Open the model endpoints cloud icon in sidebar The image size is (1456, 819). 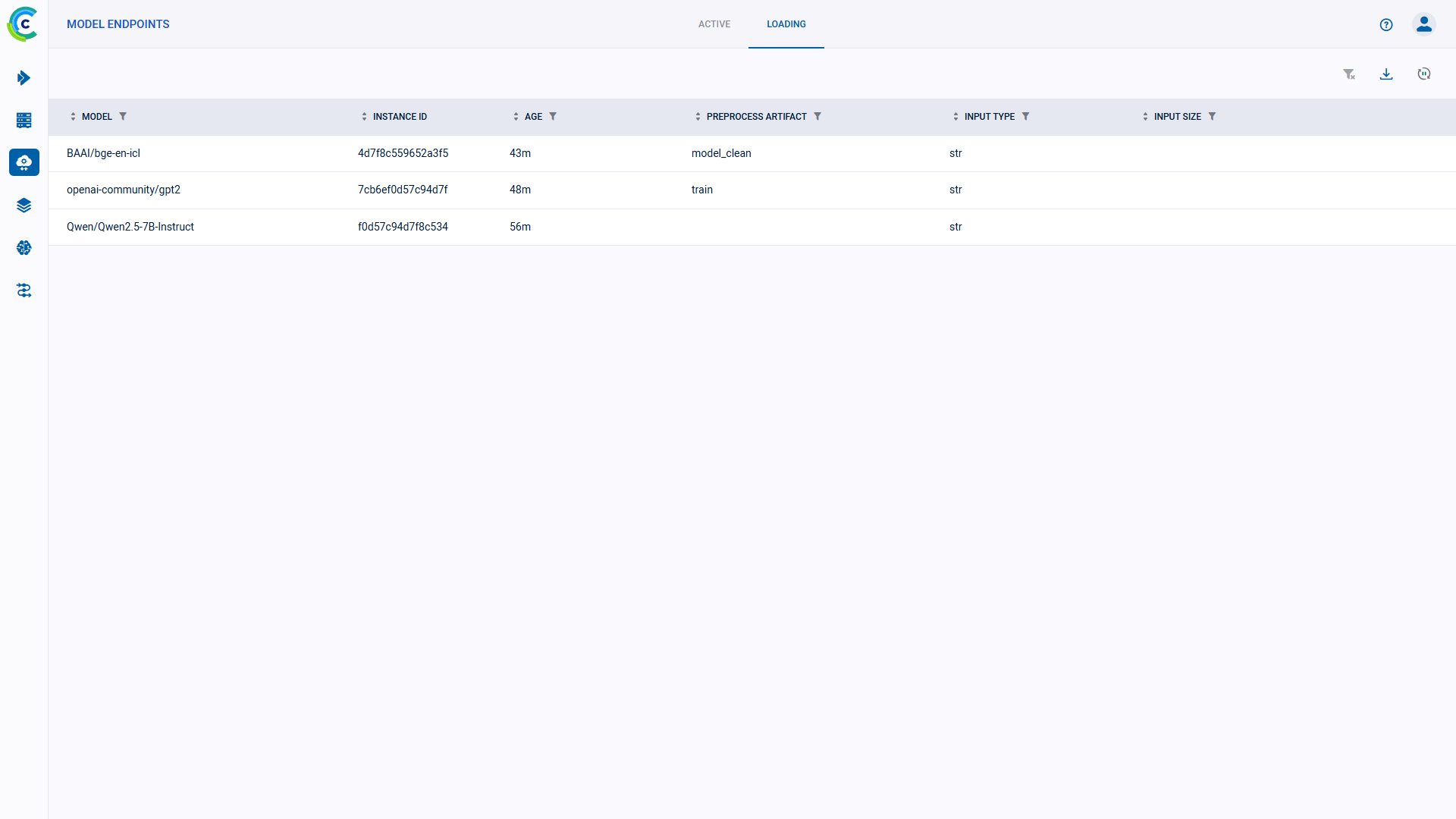coord(24,162)
